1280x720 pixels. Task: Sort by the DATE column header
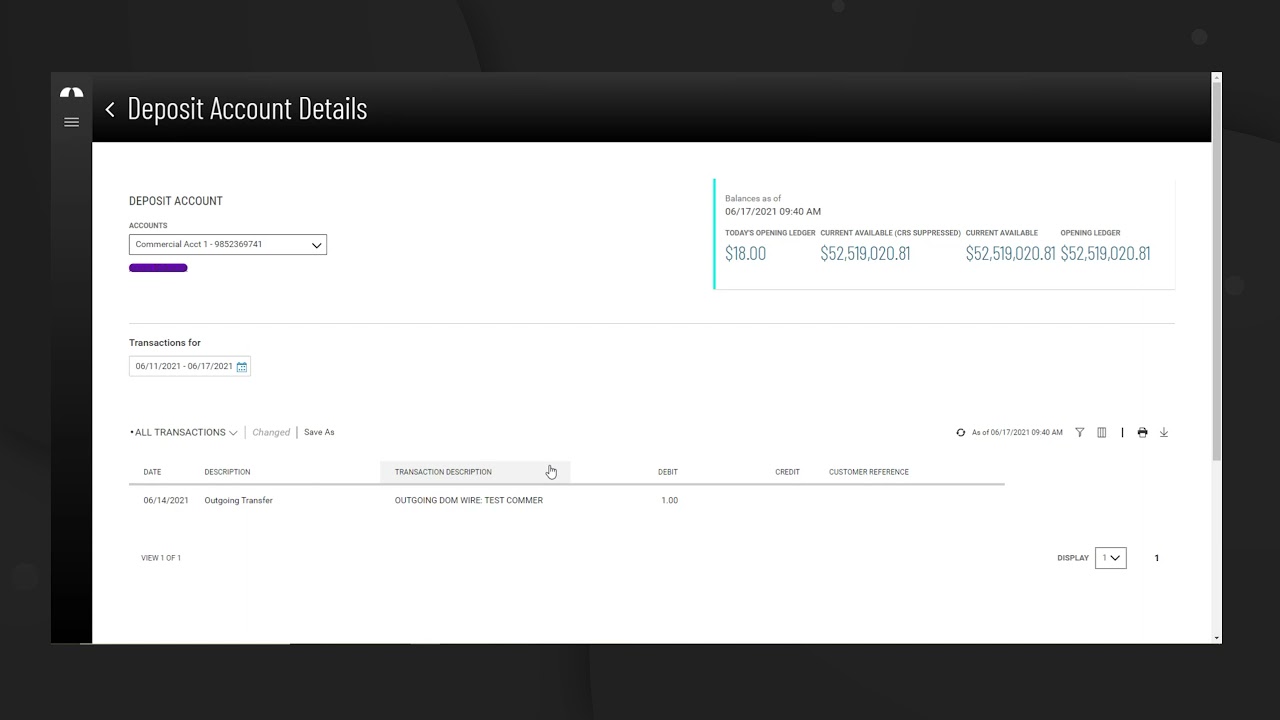tap(152, 472)
